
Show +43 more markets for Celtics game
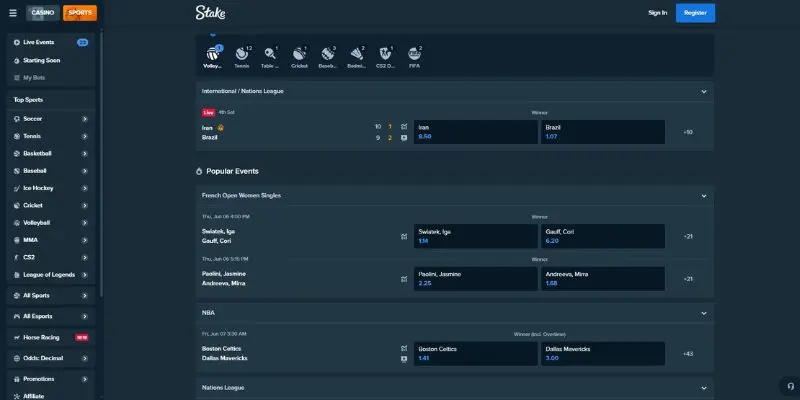coord(688,352)
